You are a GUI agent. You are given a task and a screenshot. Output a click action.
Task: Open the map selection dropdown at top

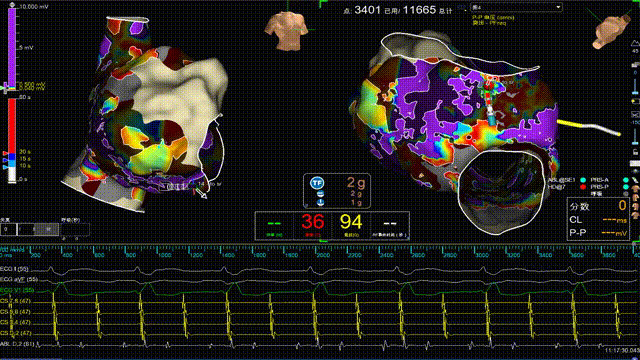516,7
